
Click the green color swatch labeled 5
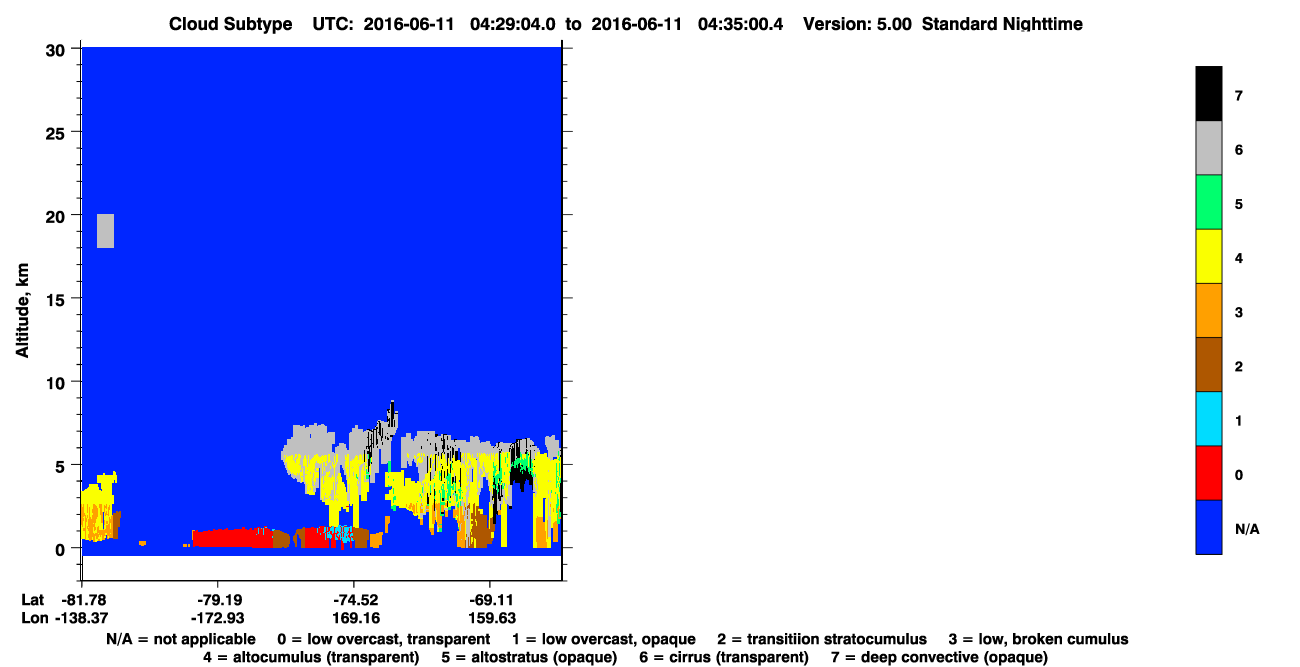1208,202
